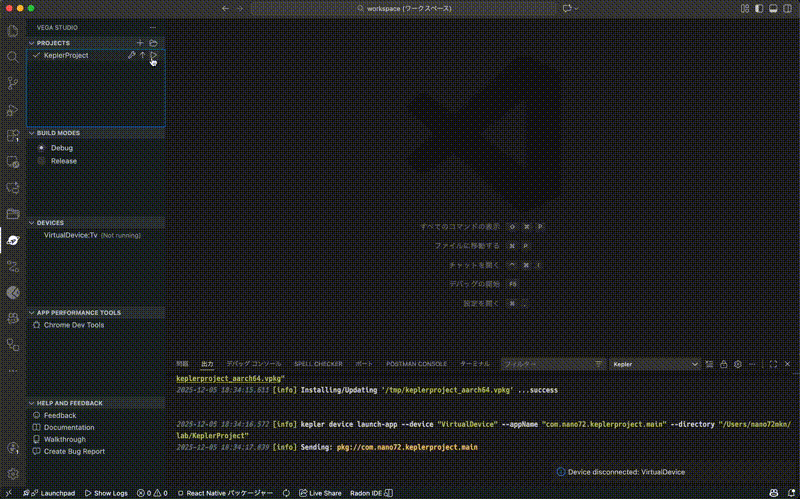Open Documentation in Help section
The height and width of the screenshot is (499, 800).
pyautogui.click(x=69, y=428)
